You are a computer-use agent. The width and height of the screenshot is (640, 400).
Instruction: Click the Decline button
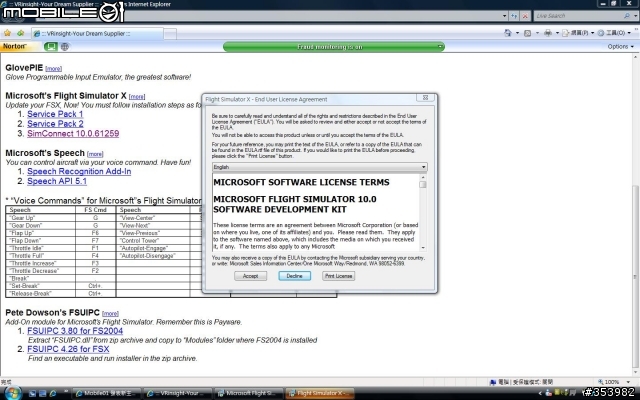(x=294, y=276)
